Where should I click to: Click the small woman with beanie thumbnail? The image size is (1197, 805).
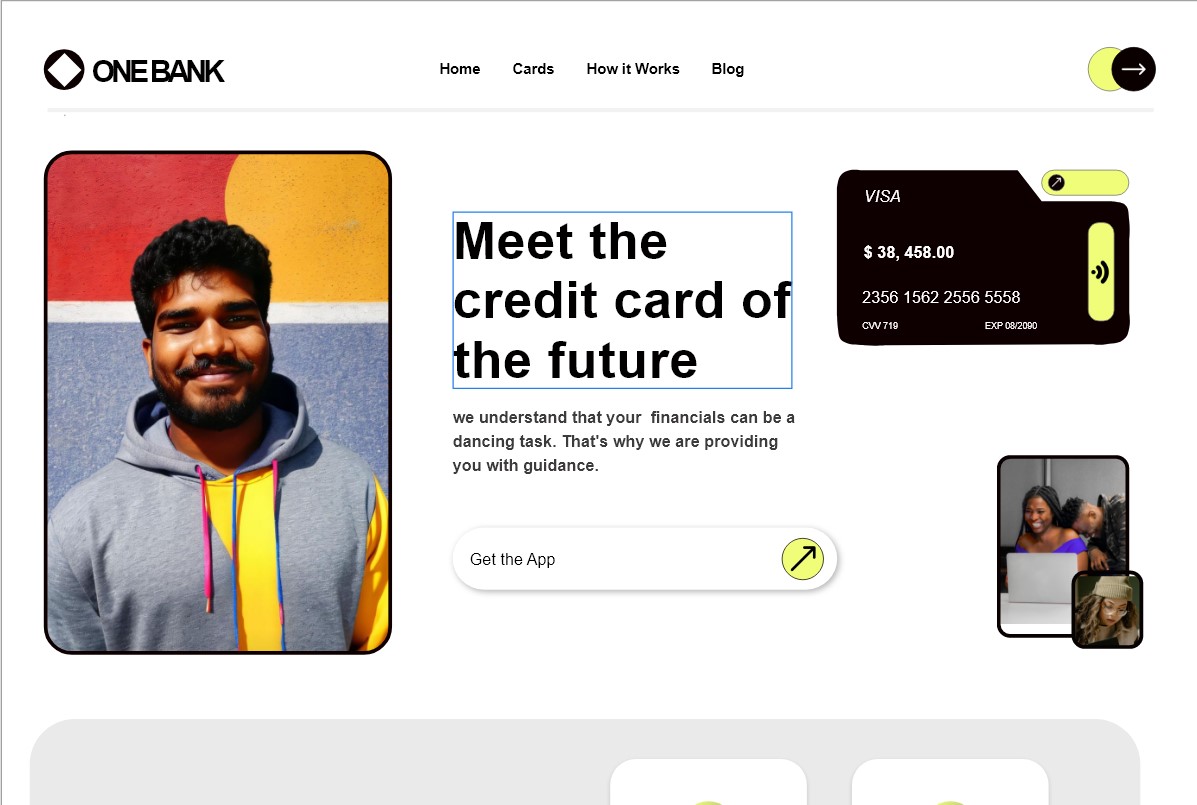pyautogui.click(x=1107, y=610)
